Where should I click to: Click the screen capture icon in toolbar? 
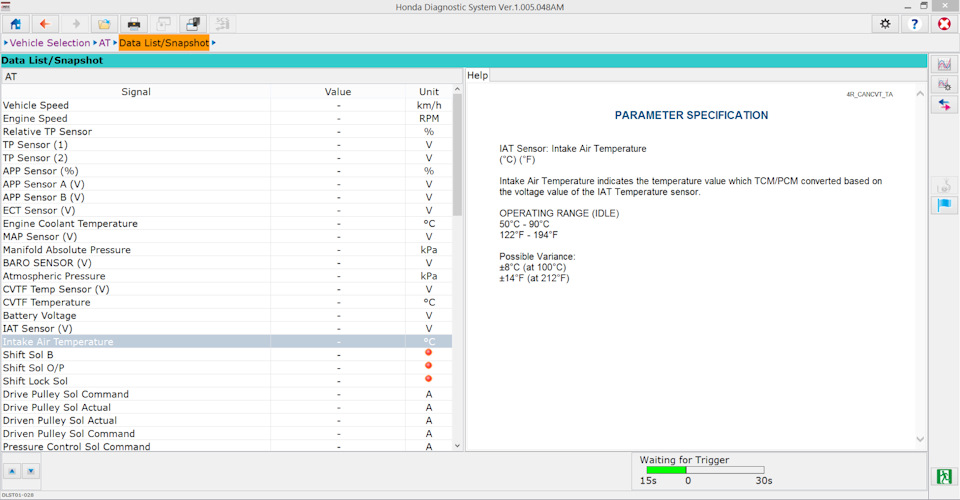(x=192, y=23)
